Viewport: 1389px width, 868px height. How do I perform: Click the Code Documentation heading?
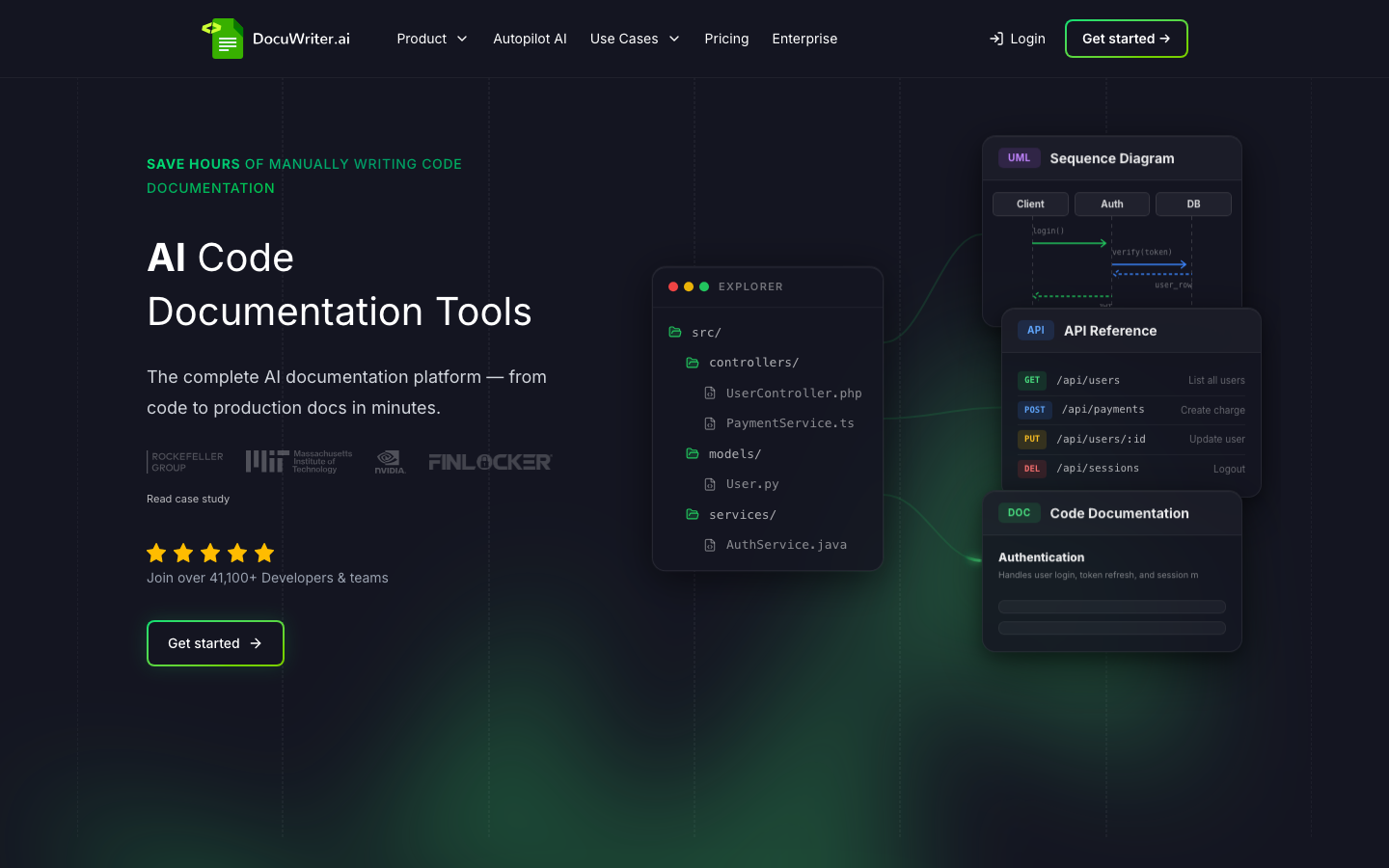(1119, 513)
